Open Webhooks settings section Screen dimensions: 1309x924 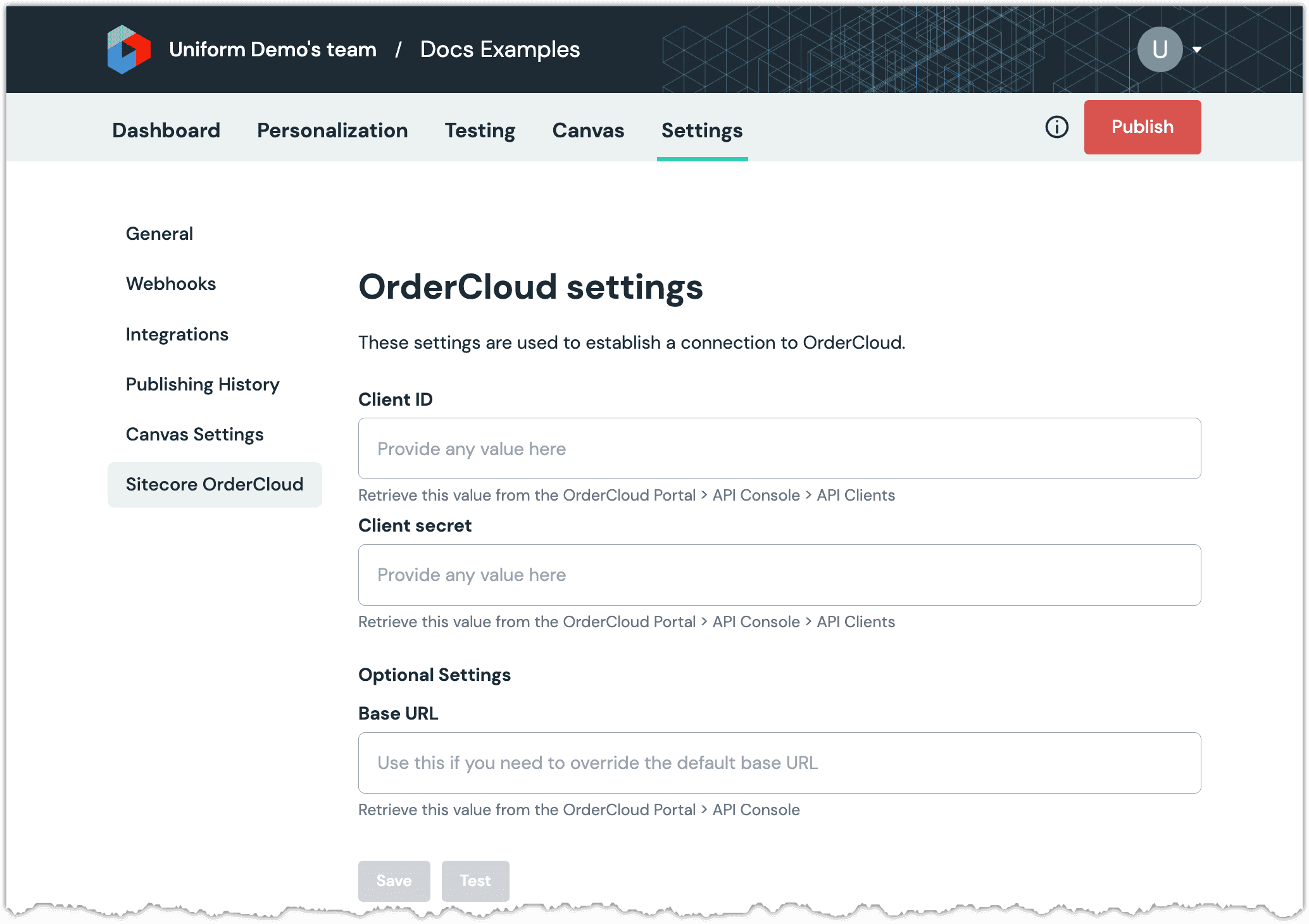tap(171, 284)
